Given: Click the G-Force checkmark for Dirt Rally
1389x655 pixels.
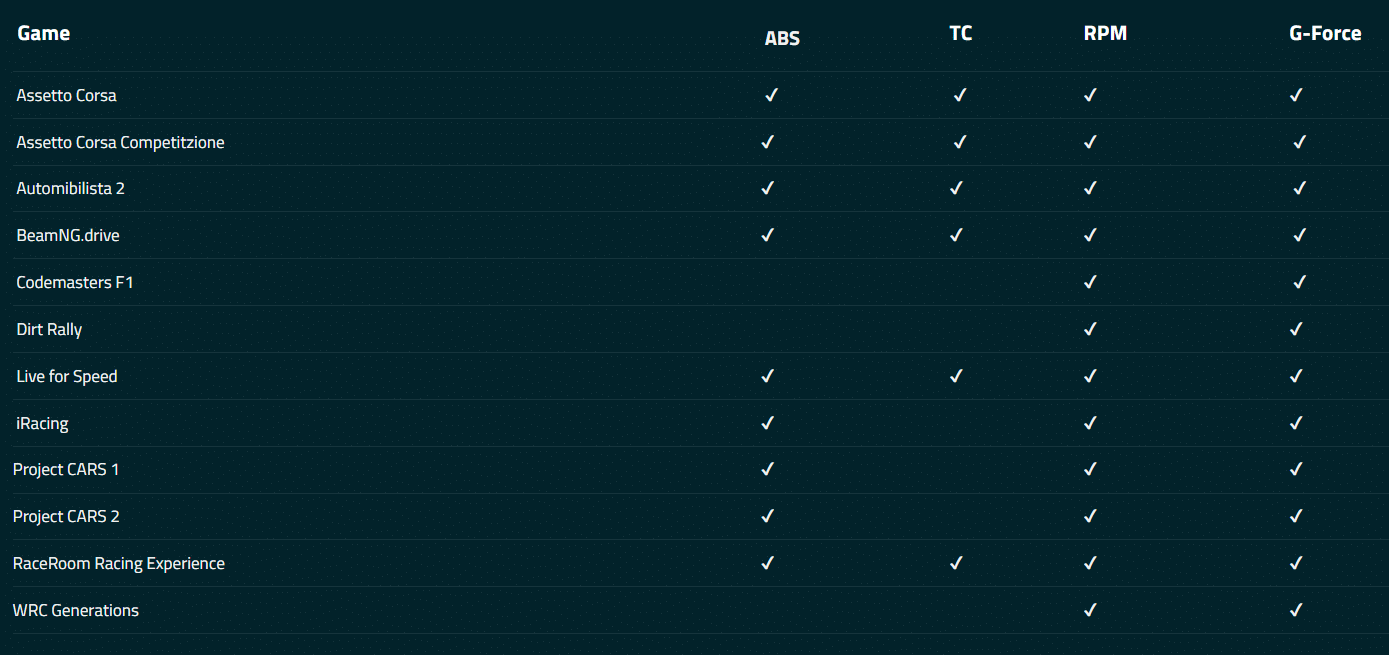Looking at the screenshot, I should point(1296,329).
